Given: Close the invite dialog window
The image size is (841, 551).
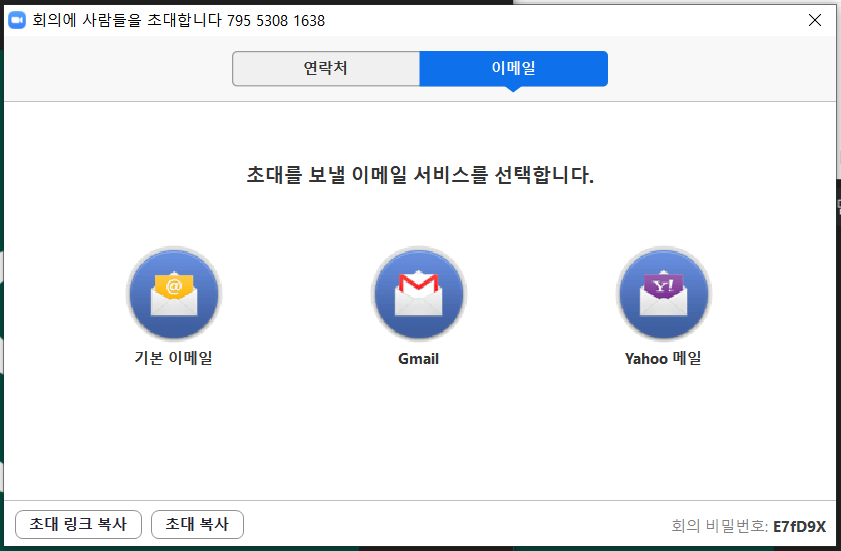Looking at the screenshot, I should click(815, 20).
